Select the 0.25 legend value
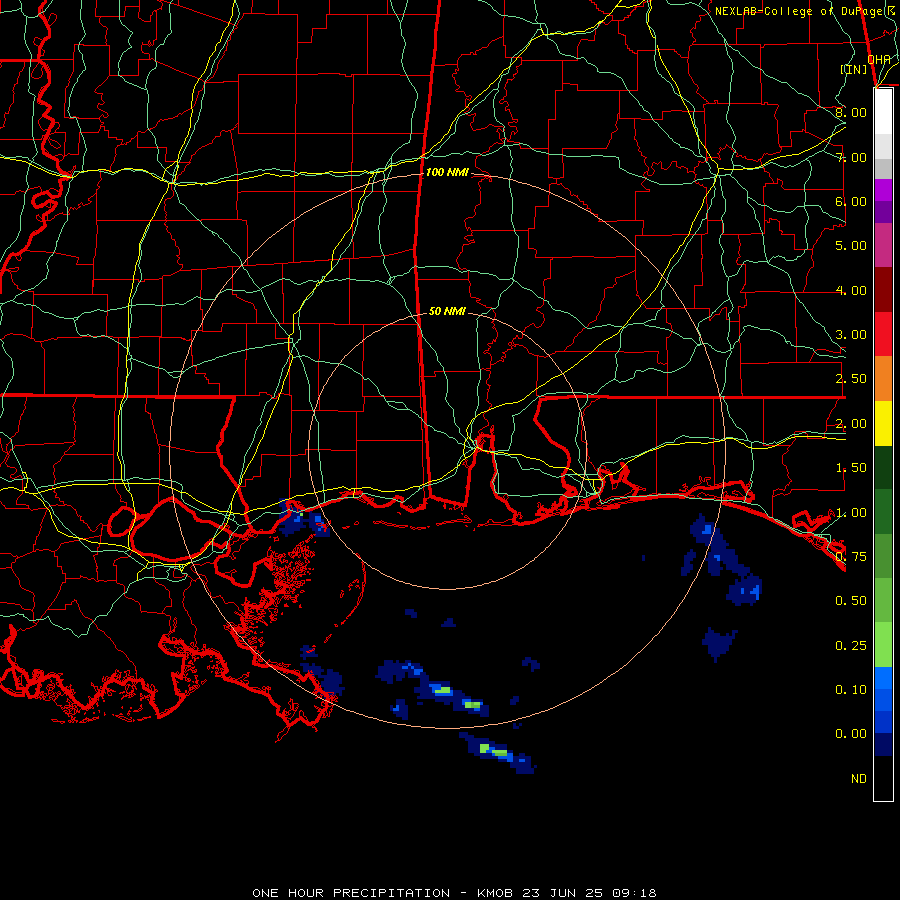The image size is (900, 900). [851, 646]
